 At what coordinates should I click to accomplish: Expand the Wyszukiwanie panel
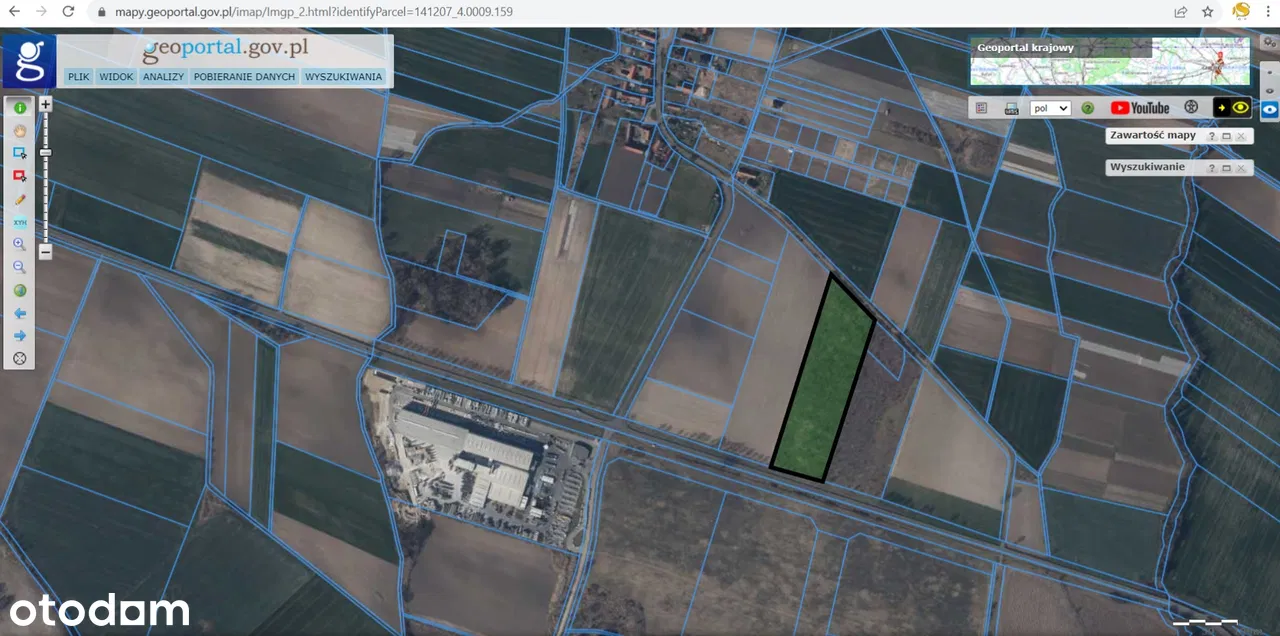[1226, 168]
